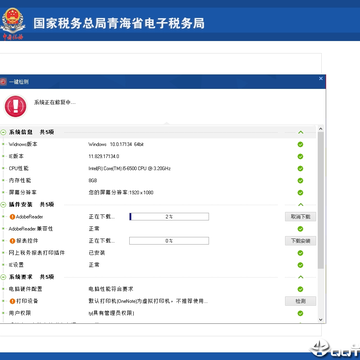Click the 一键检测 dialog title icon
Image resolution: width=360 pixels, height=360 pixels.
click(x=3, y=82)
